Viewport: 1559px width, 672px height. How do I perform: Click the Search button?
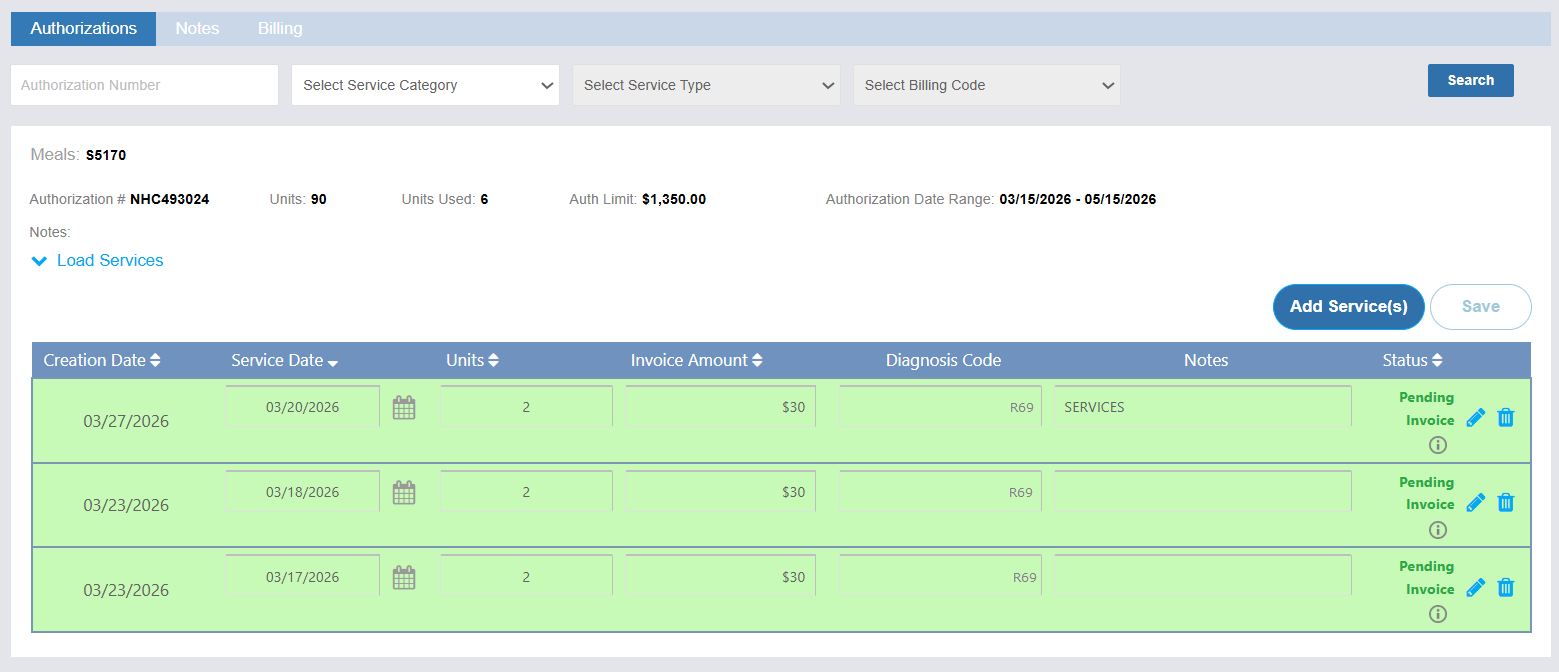pos(1470,80)
